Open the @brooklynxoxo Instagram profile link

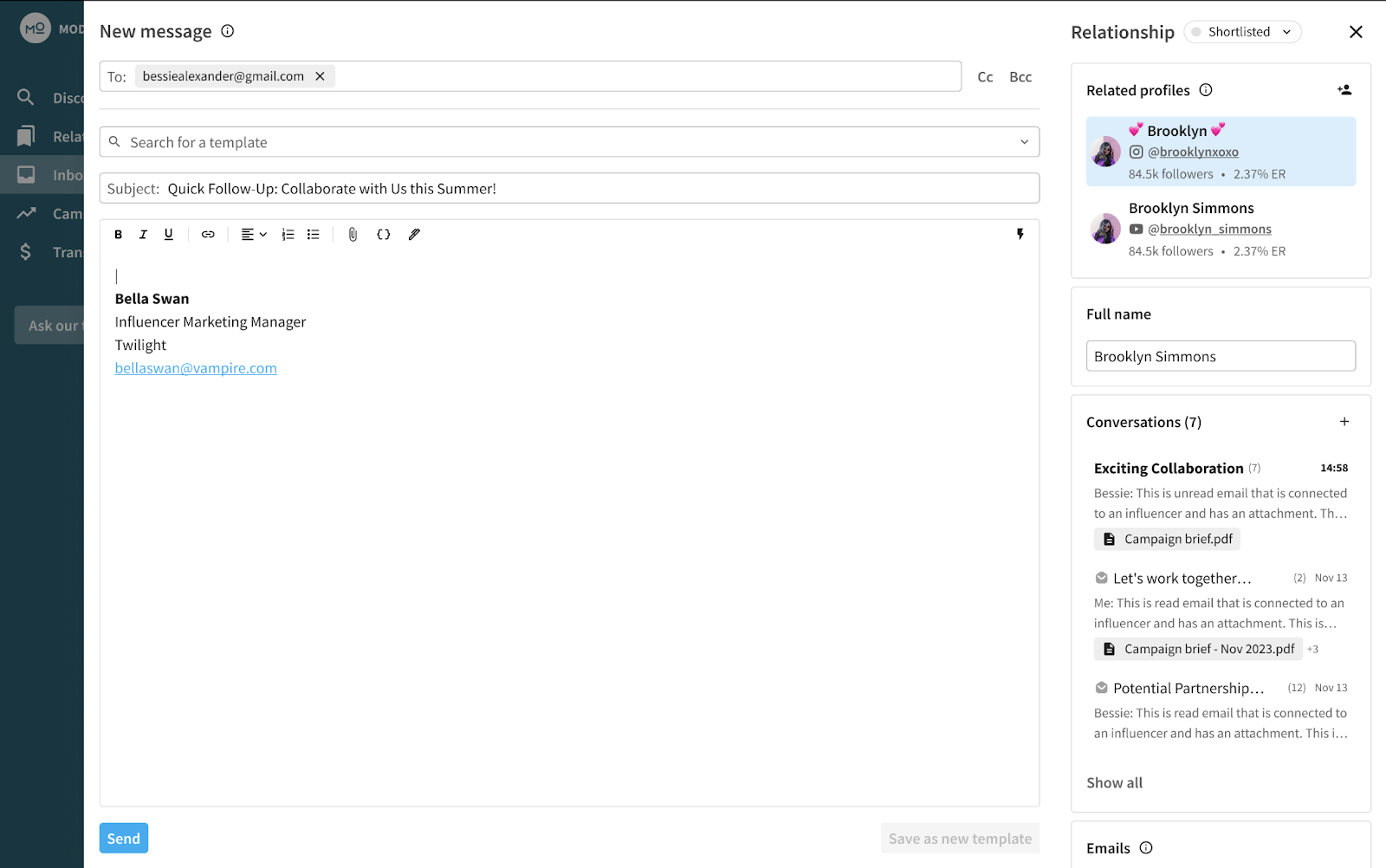[x=1193, y=152]
